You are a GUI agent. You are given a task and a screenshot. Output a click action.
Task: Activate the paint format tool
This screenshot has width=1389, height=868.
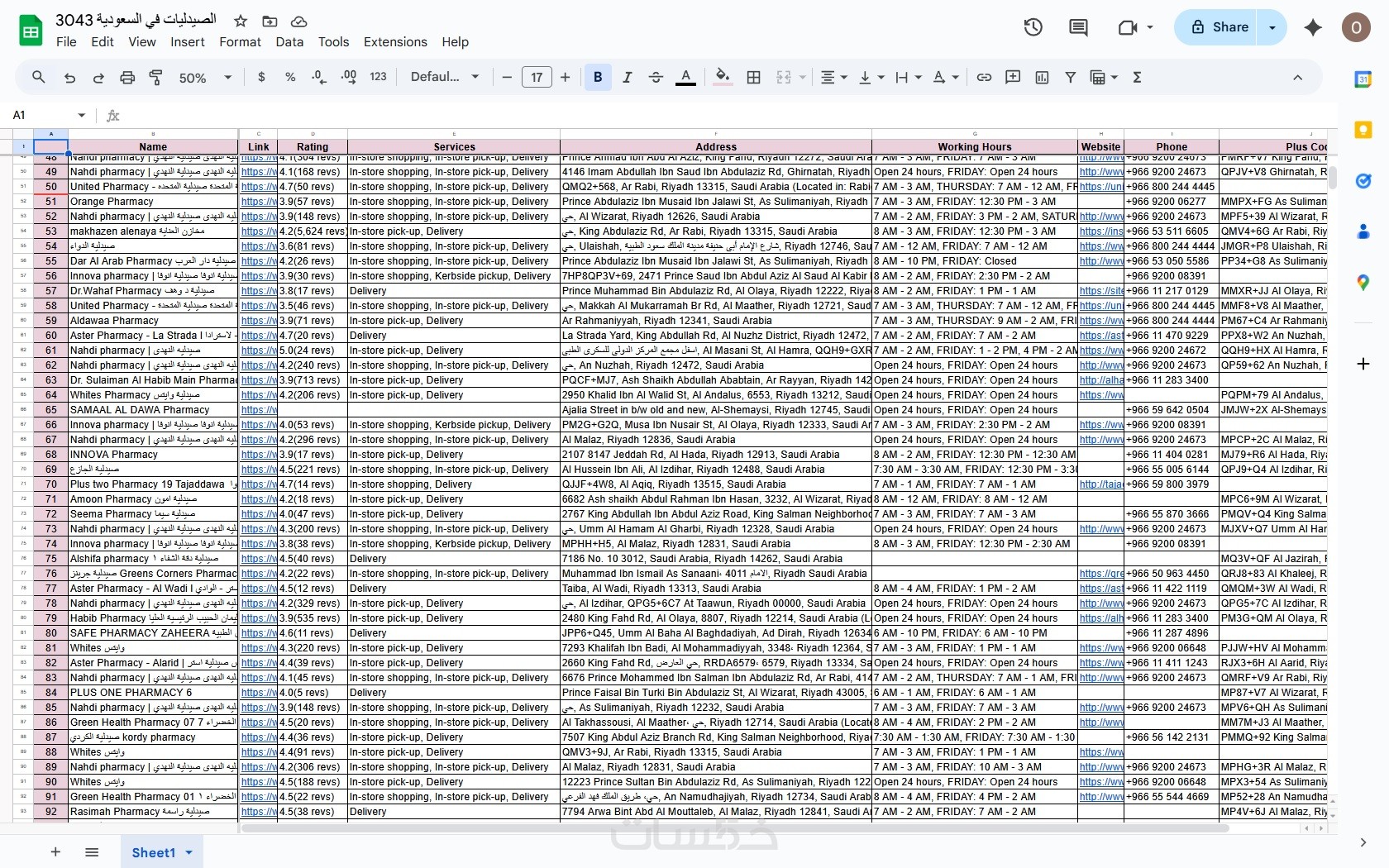(x=155, y=77)
